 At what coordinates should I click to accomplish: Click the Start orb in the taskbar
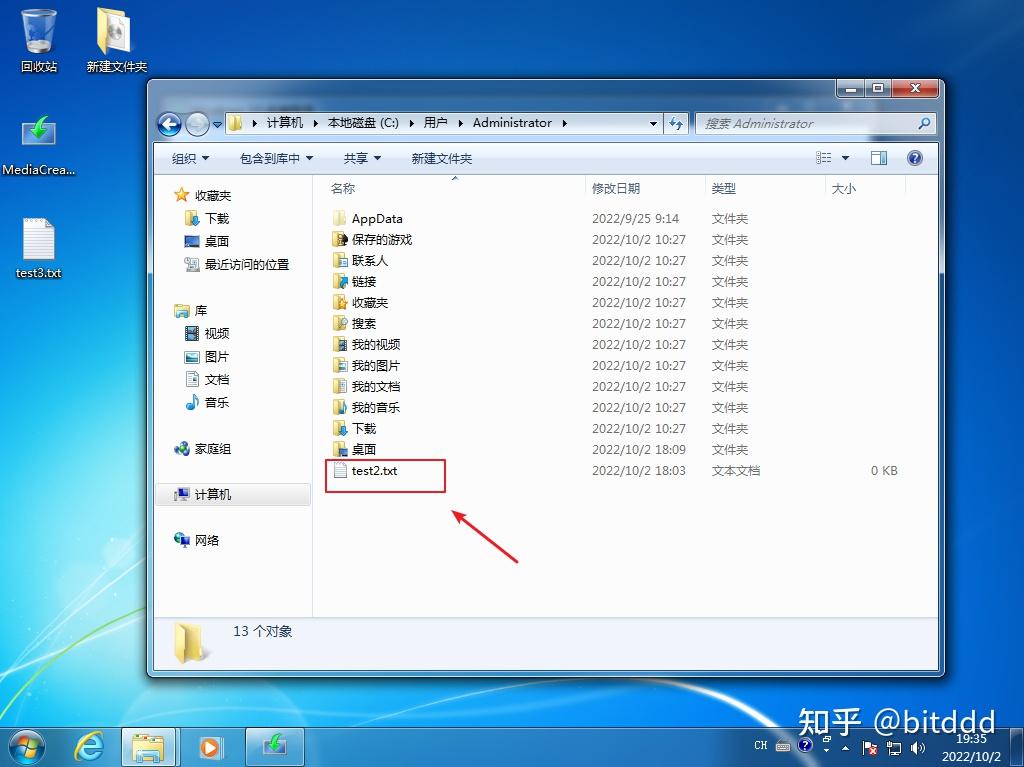(x=26, y=745)
